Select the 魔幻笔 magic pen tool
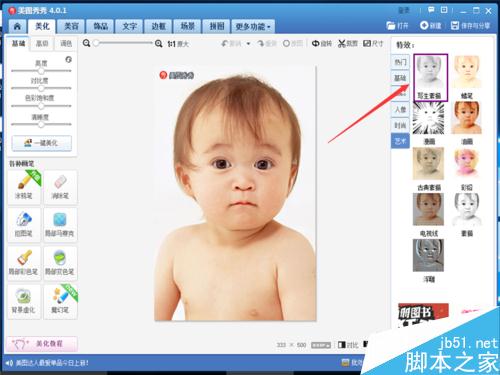Image resolution: width=500 pixels, height=375 pixels. (60, 301)
